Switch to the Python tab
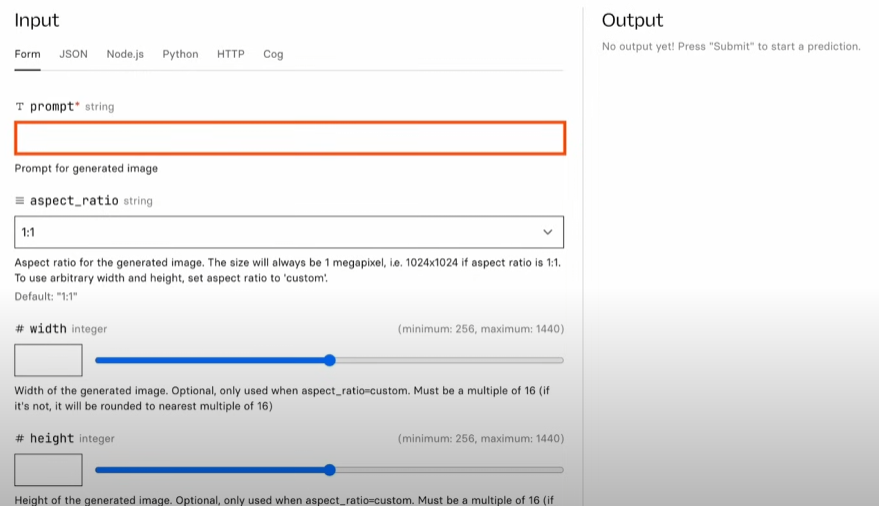Viewport: 879px width, 506px height. tap(180, 54)
